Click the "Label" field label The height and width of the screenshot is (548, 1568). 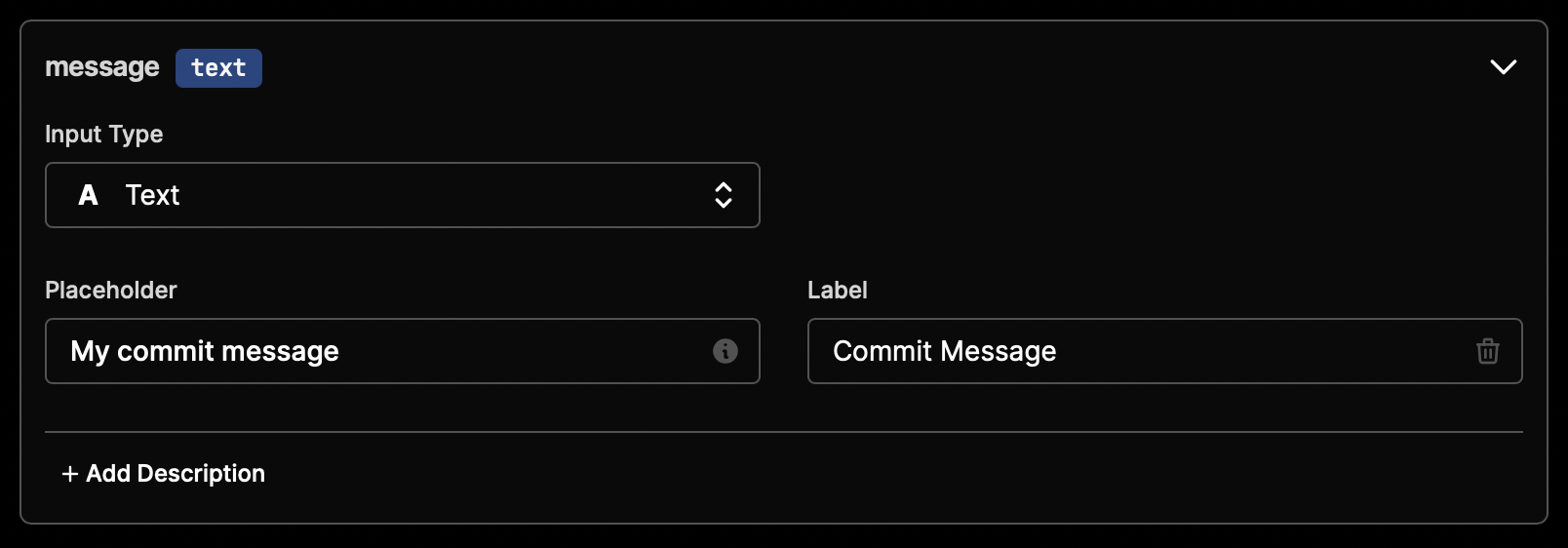click(x=838, y=291)
